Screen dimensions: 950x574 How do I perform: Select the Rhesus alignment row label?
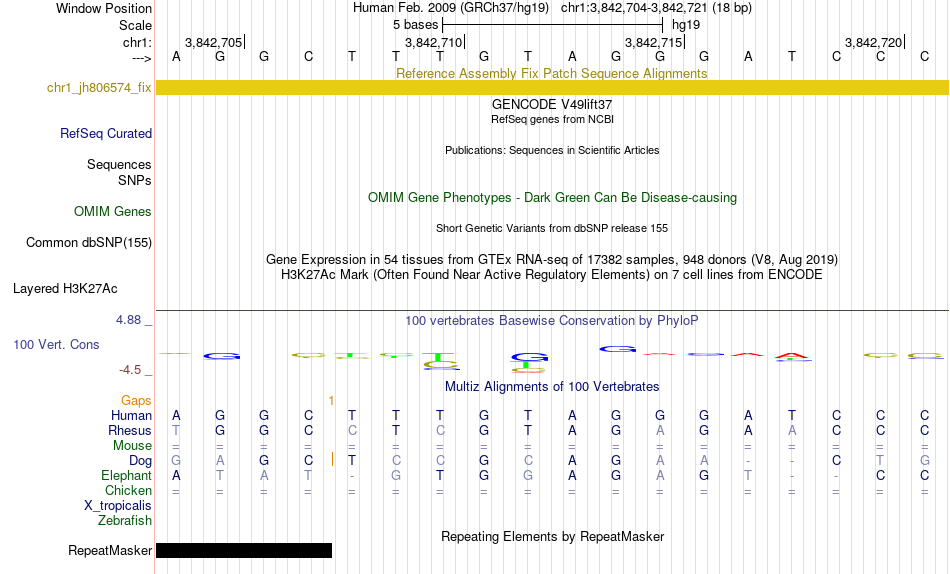(x=130, y=430)
